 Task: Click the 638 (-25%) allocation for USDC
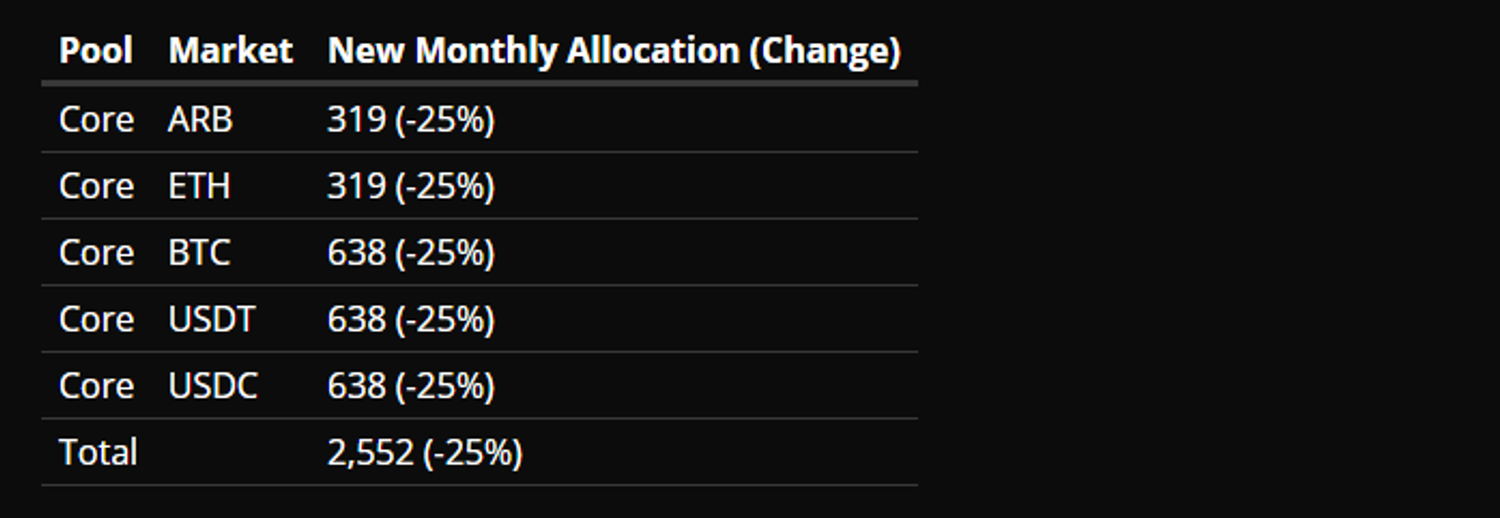(x=411, y=386)
